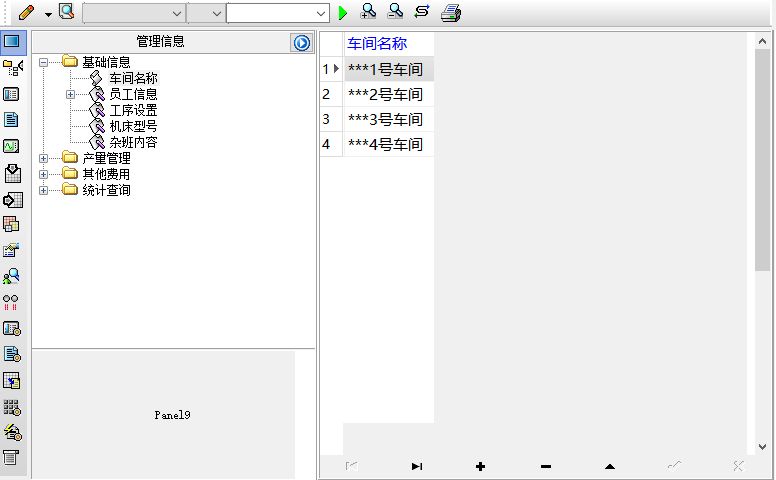
Task: Click the table import arrow sidebar icon
Action: pyautogui.click(x=11, y=381)
